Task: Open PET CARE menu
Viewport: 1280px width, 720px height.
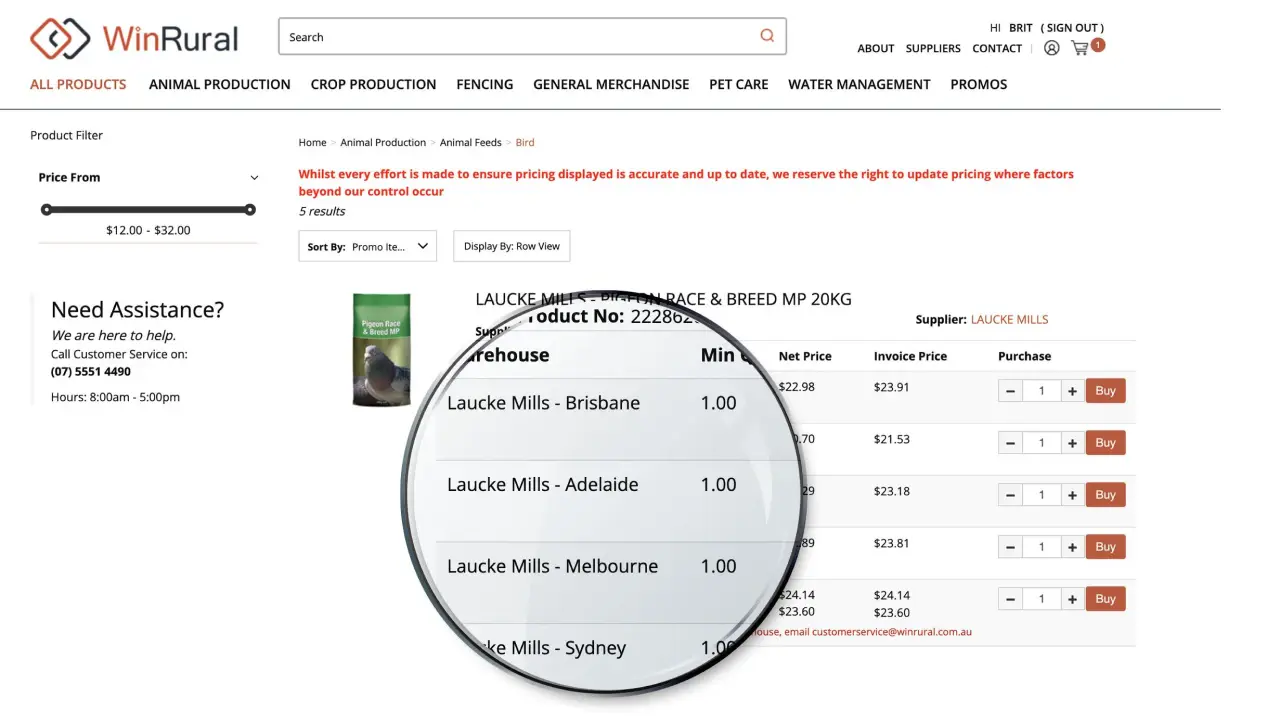Action: (x=739, y=84)
